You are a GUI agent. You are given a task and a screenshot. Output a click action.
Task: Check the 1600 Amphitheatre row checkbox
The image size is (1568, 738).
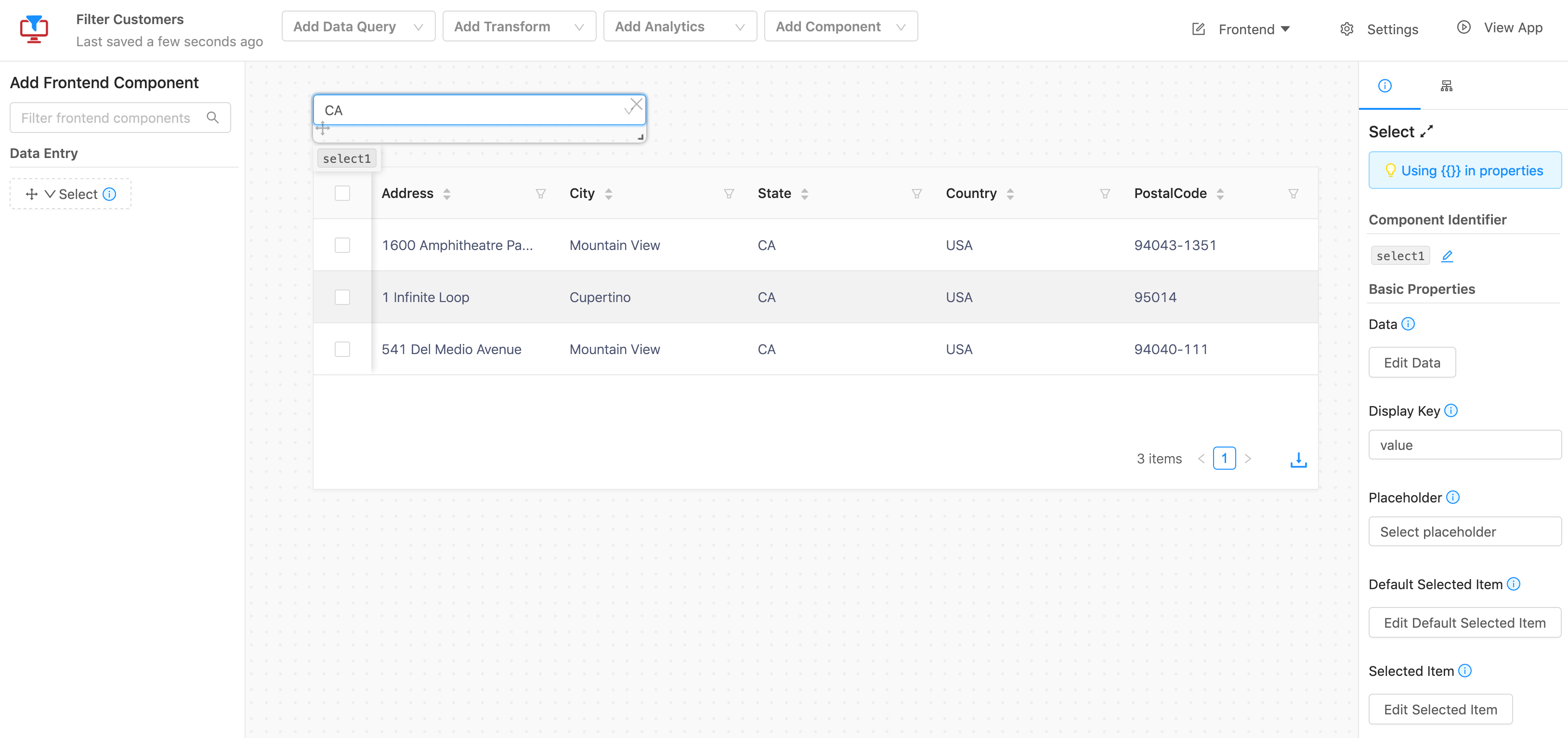coord(343,245)
